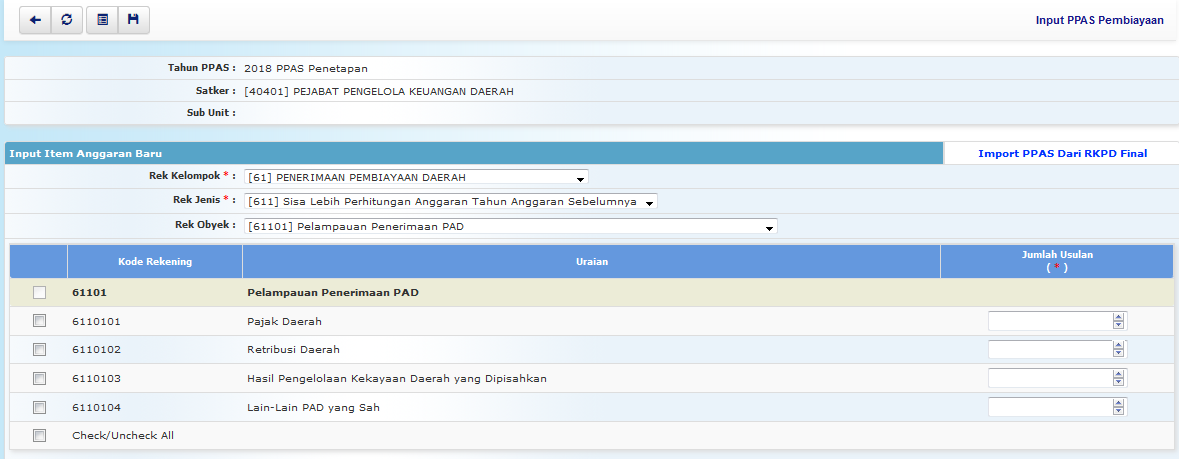Click the back arrow toolbar icon

coord(35,20)
